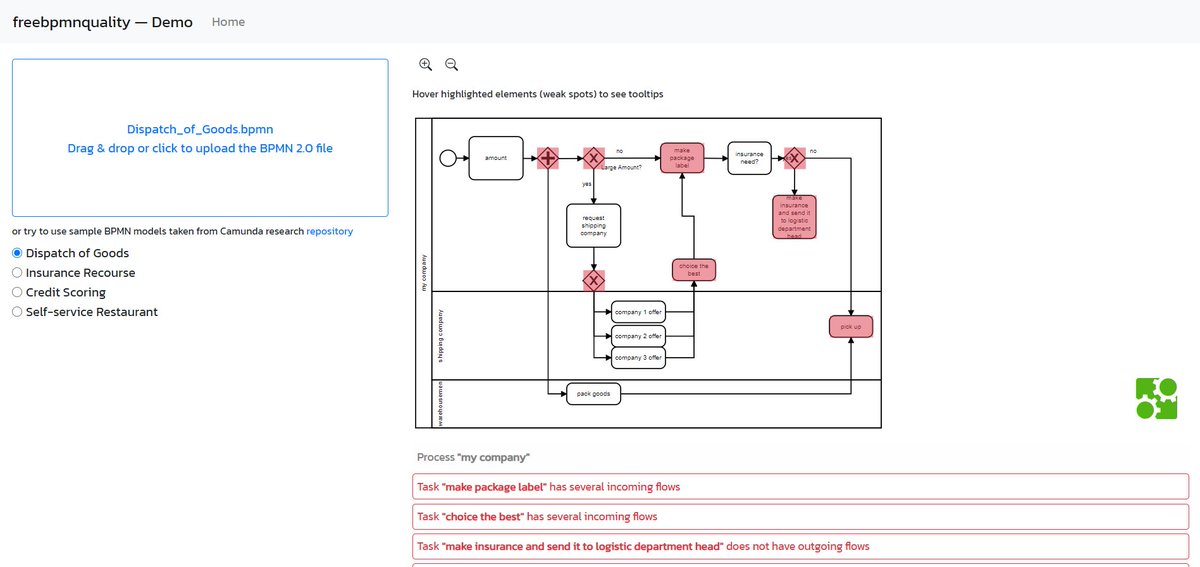Select the make insurance and send task

[794, 217]
